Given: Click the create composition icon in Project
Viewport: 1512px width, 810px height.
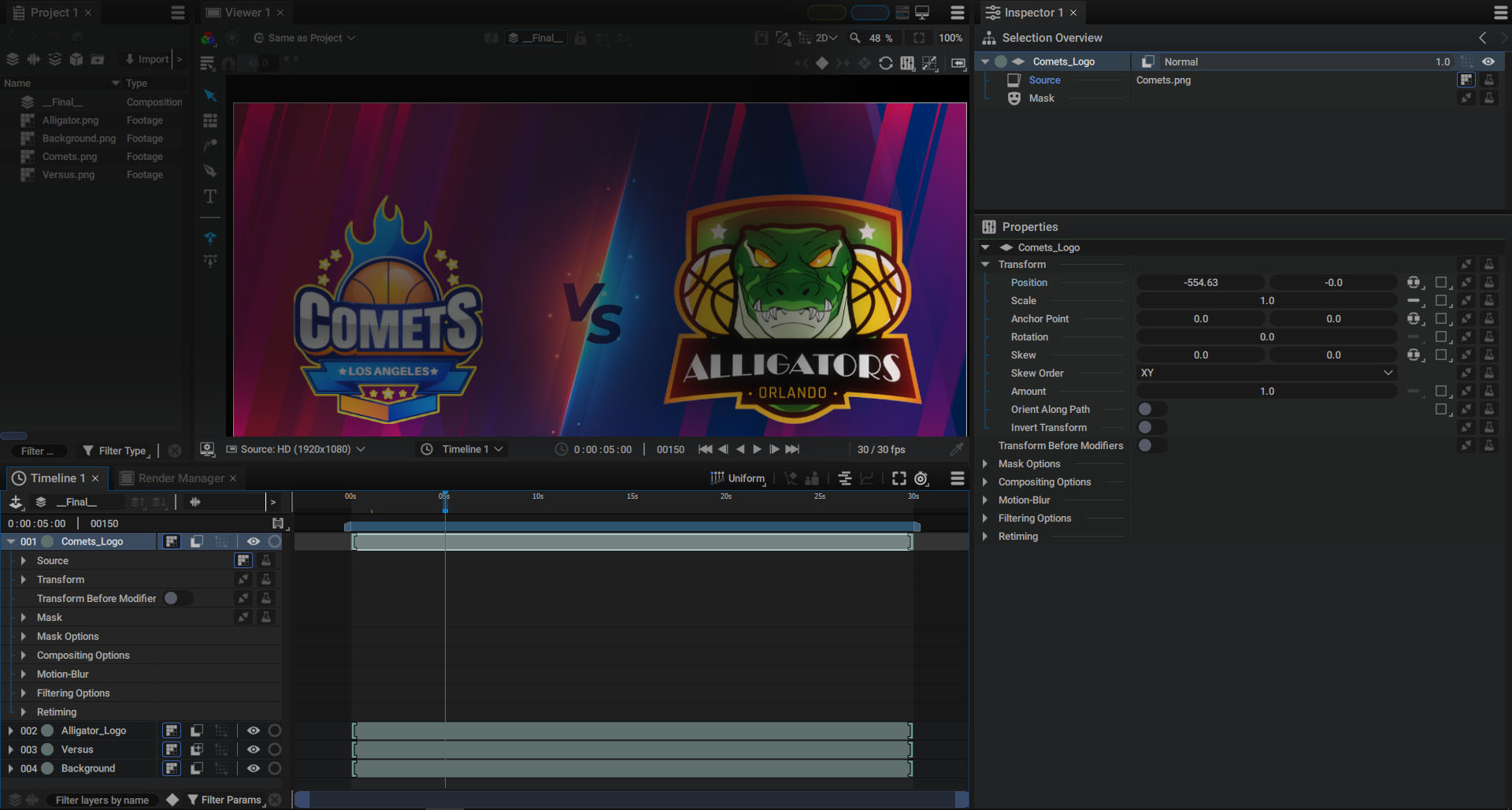Looking at the screenshot, I should [13, 59].
